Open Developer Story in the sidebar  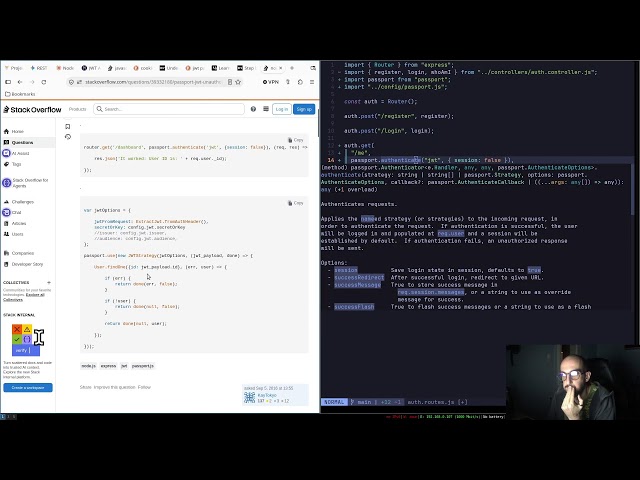pos(23,264)
